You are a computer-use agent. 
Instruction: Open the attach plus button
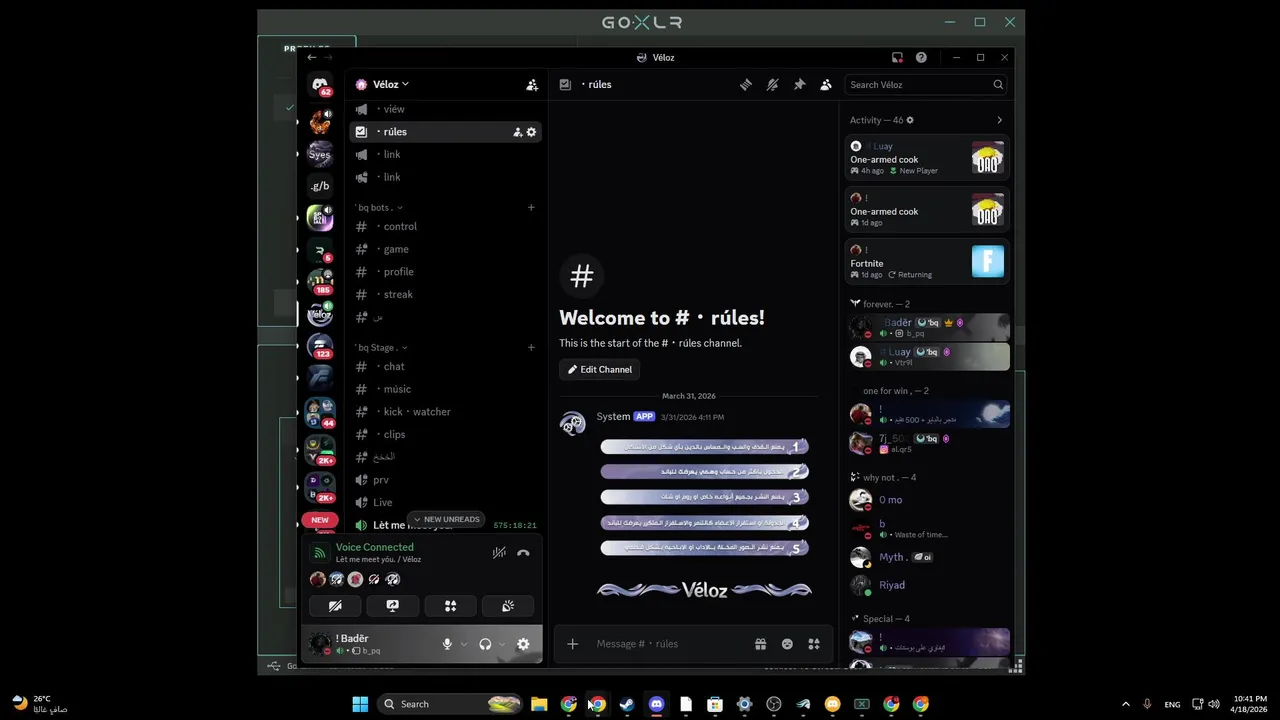click(573, 644)
